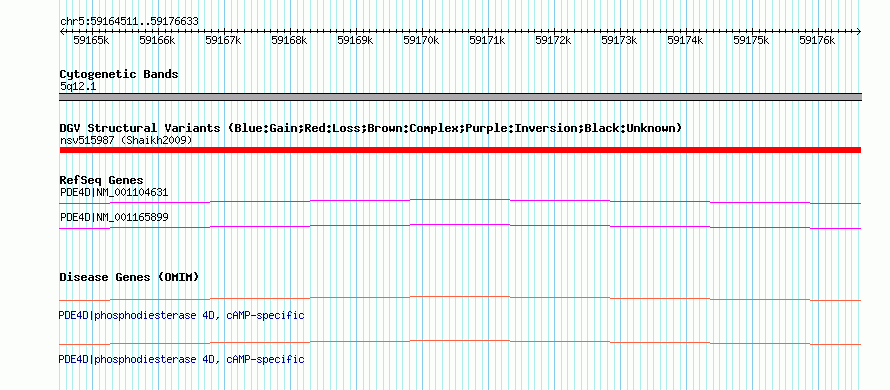890x390 pixels.
Task: Click the 59175k ruler tick label
Action: pyautogui.click(x=752, y=40)
